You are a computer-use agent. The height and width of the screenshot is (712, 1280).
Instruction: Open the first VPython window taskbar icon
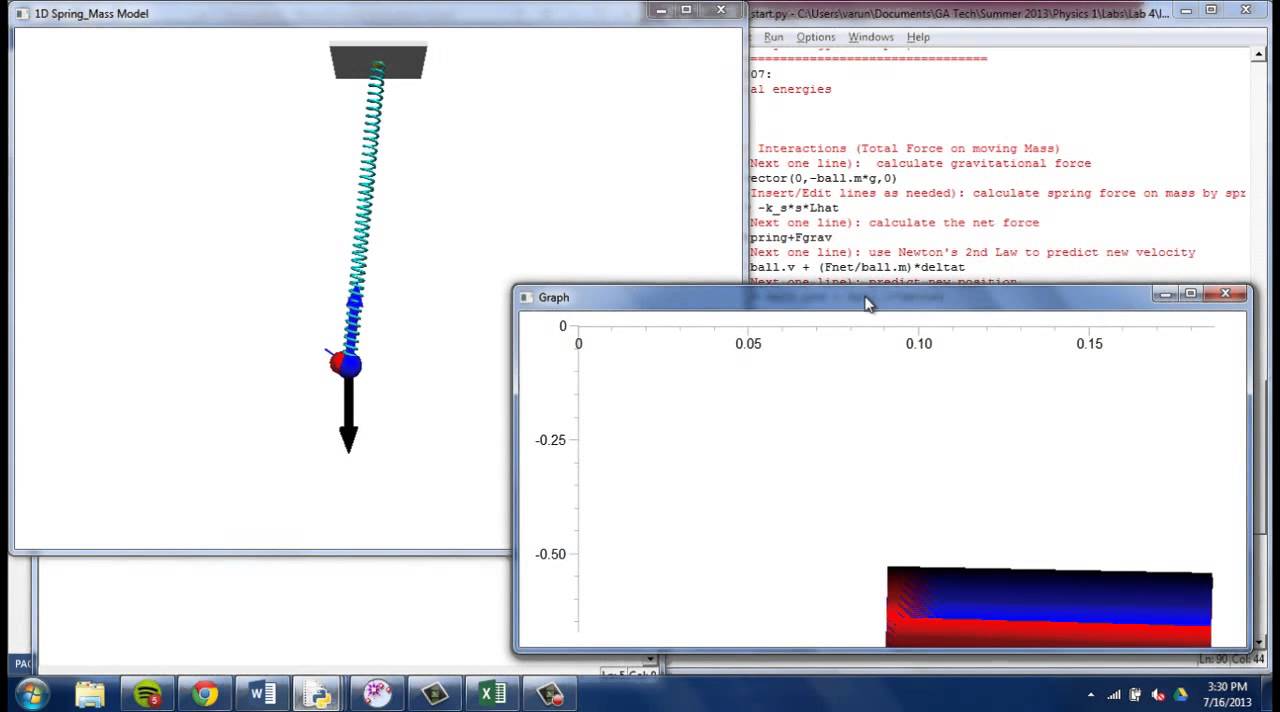tap(435, 694)
